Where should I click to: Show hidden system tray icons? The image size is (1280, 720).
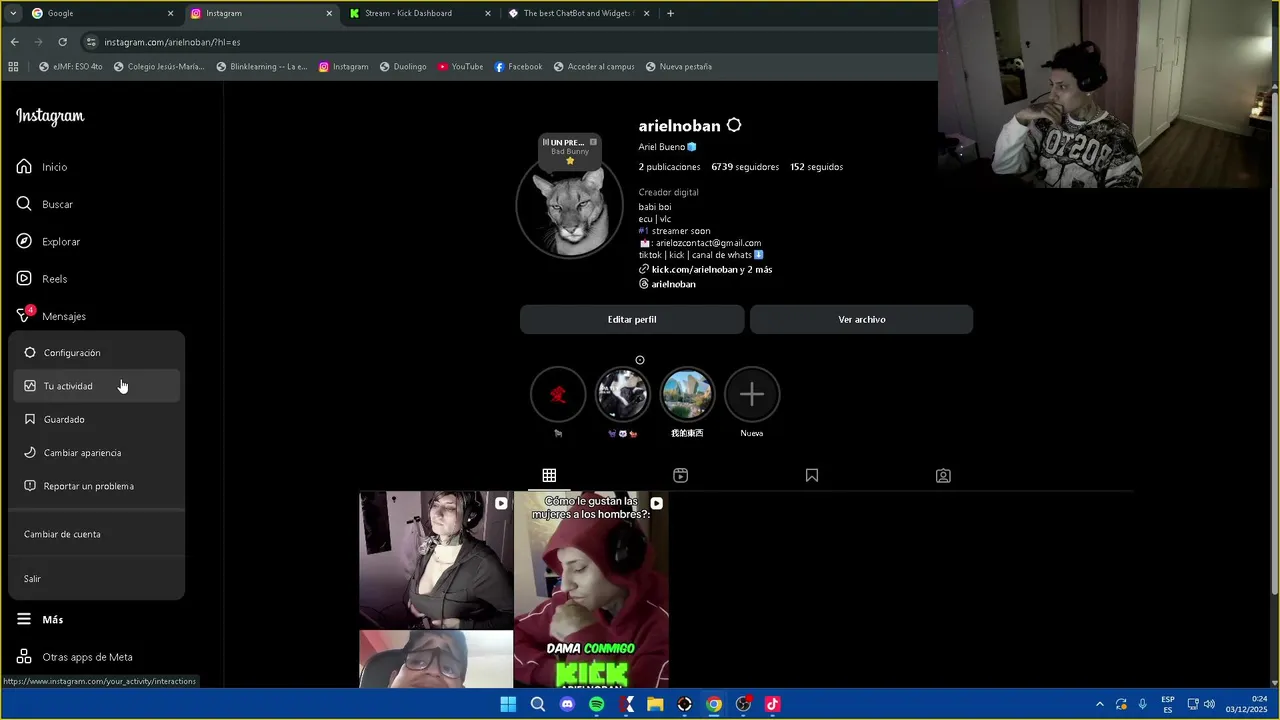click(x=1100, y=704)
